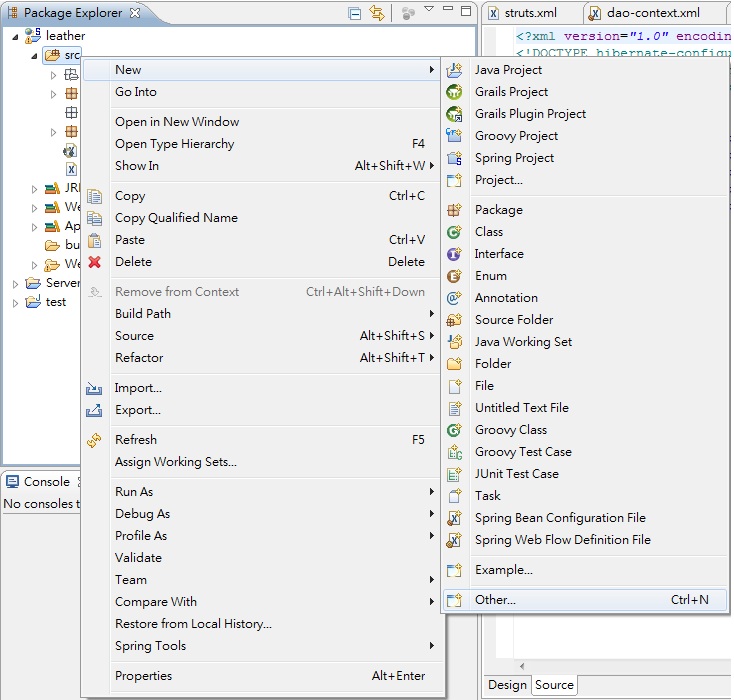Expand the test project node

click(16, 303)
